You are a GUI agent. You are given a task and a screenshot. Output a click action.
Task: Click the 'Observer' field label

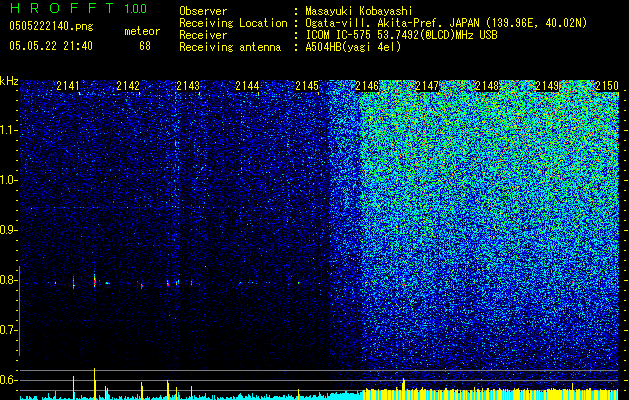click(203, 11)
